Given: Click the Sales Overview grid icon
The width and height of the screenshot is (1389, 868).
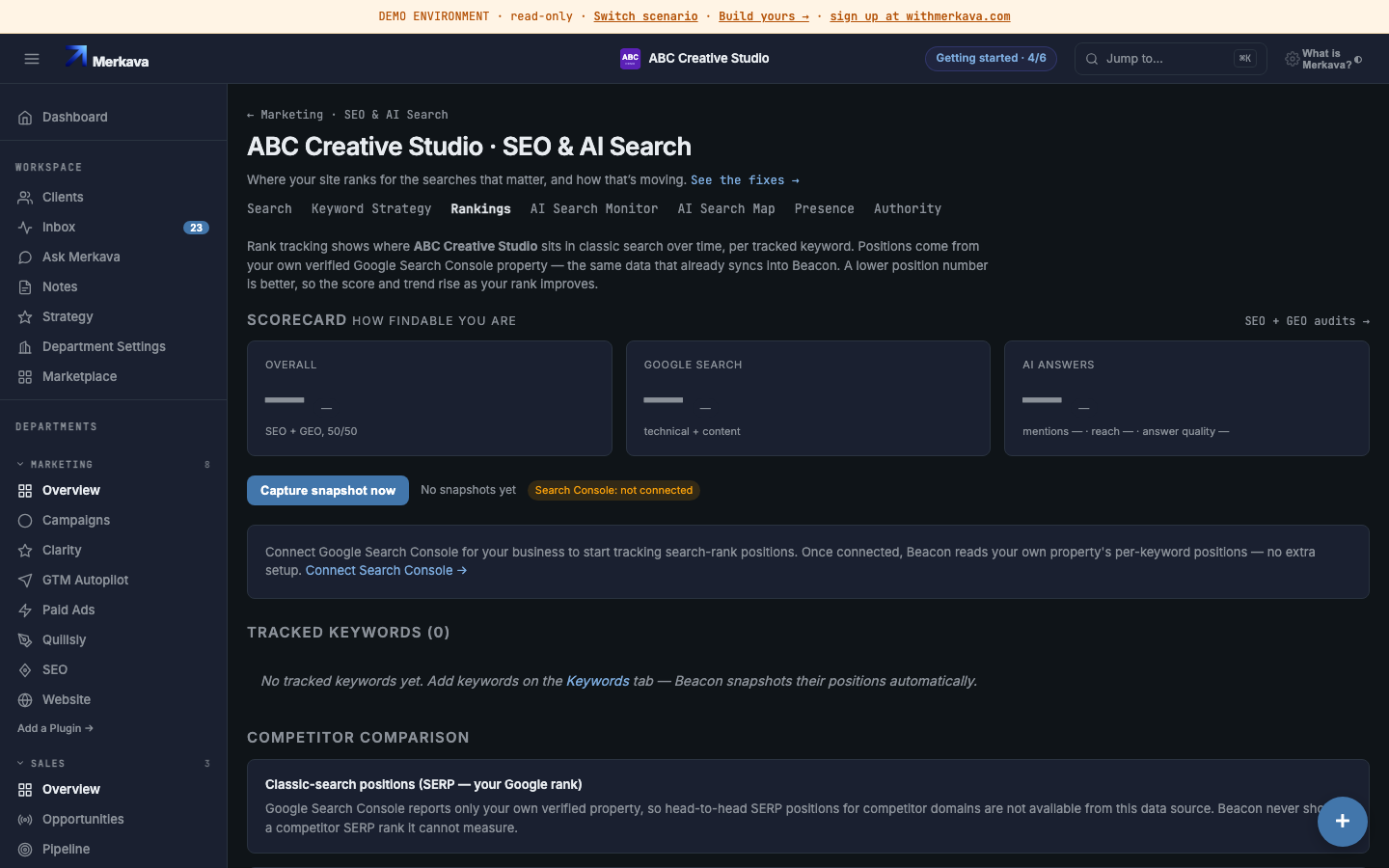Looking at the screenshot, I should (25, 790).
